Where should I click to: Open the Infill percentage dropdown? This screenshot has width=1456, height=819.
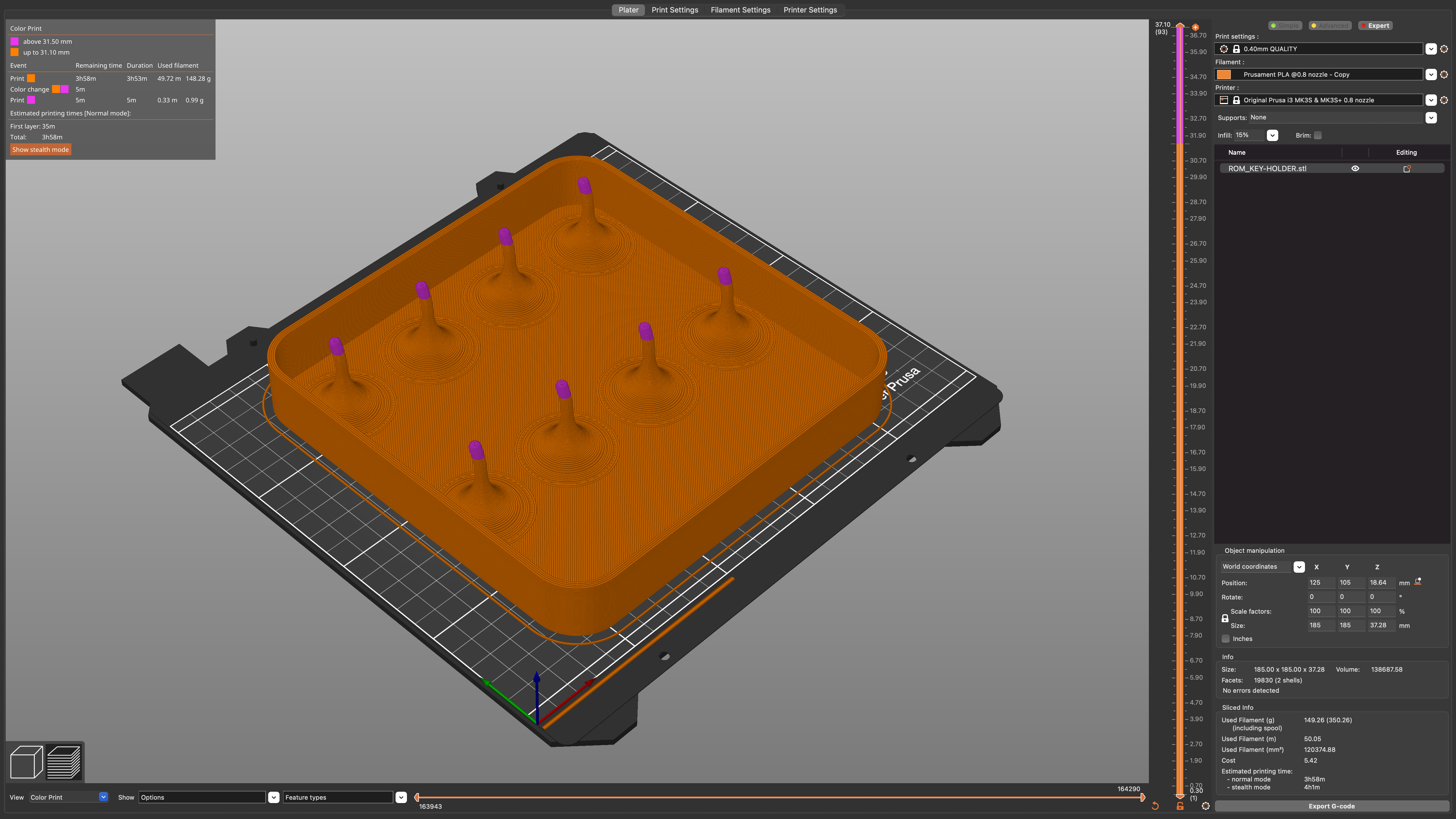(x=1272, y=136)
